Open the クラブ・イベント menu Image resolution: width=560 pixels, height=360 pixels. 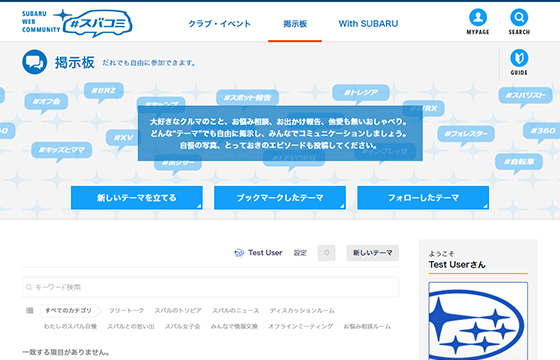[220, 24]
